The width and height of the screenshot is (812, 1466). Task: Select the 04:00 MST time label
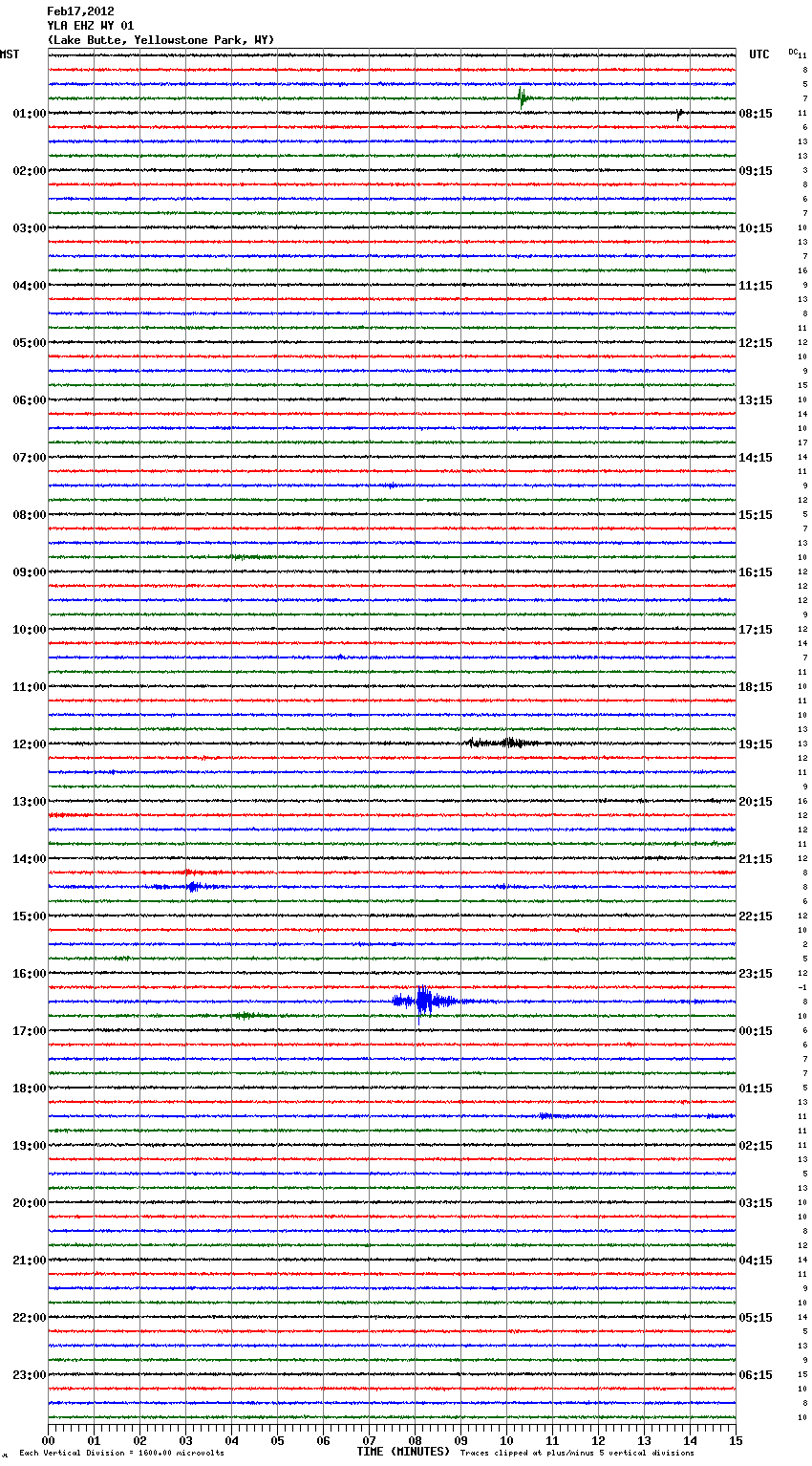(30, 286)
